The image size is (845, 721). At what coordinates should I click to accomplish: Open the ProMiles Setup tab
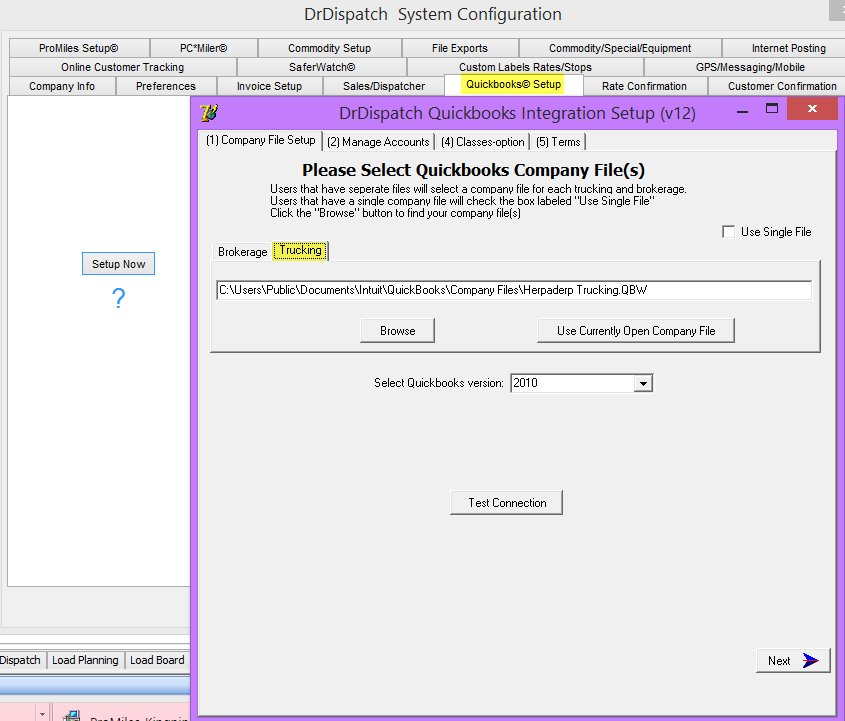tap(79, 48)
